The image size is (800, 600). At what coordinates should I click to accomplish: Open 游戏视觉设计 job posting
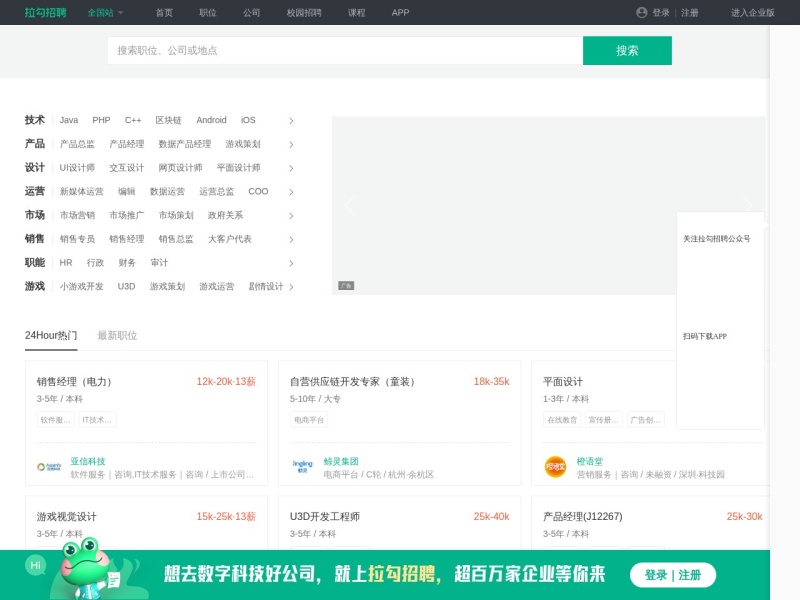pos(66,516)
